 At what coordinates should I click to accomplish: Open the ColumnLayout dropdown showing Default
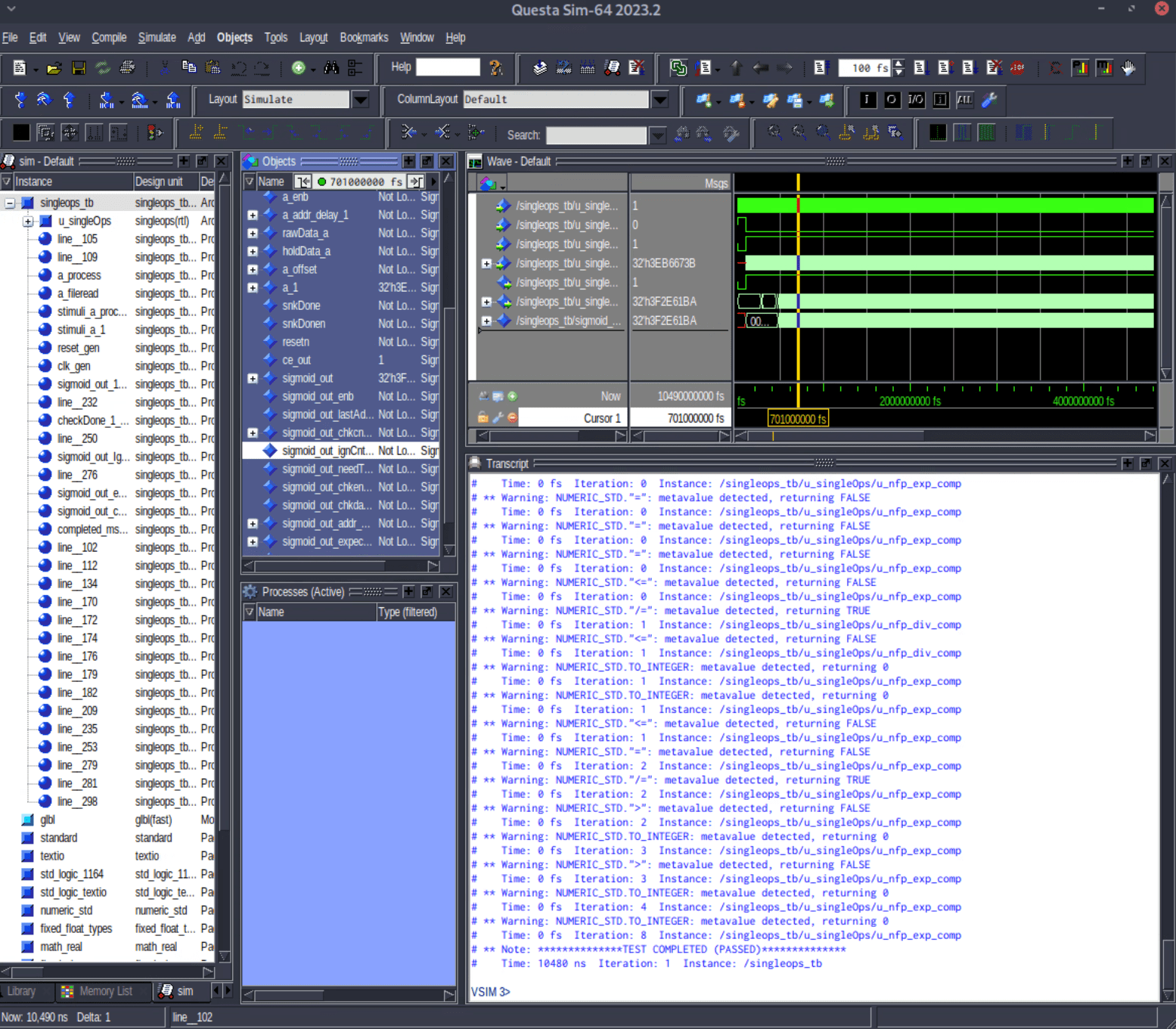(659, 99)
